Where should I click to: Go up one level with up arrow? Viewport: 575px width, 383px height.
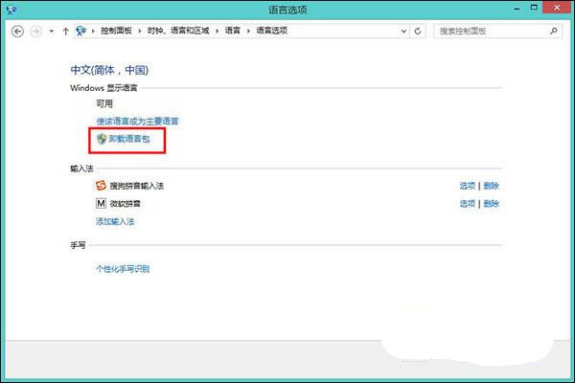pos(65,31)
